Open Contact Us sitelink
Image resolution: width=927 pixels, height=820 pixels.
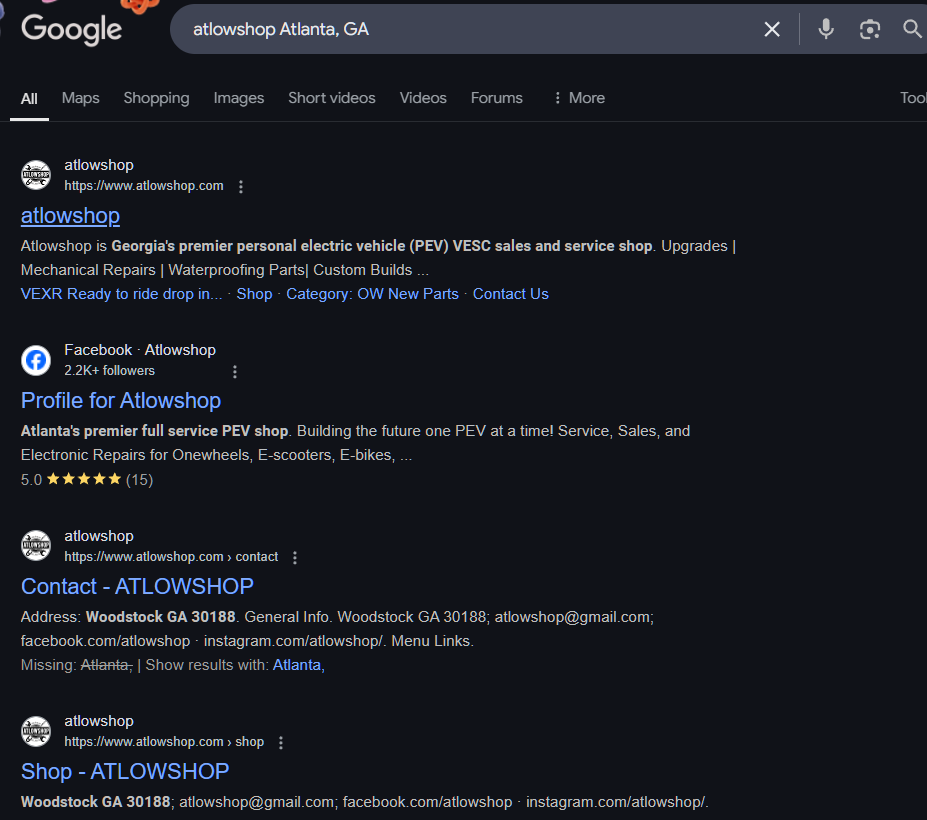[511, 294]
